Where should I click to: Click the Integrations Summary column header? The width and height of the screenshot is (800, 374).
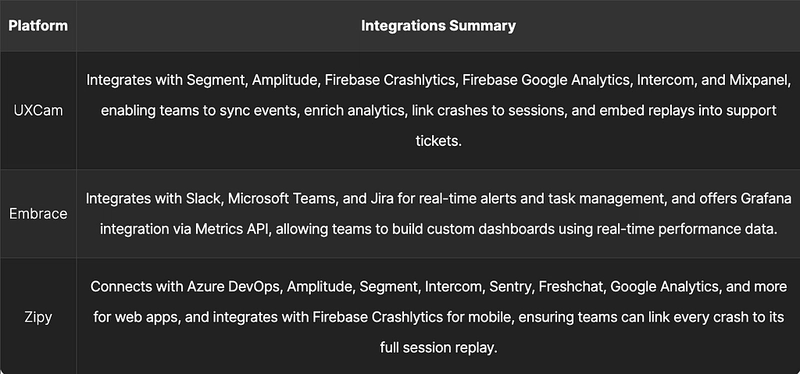438,26
